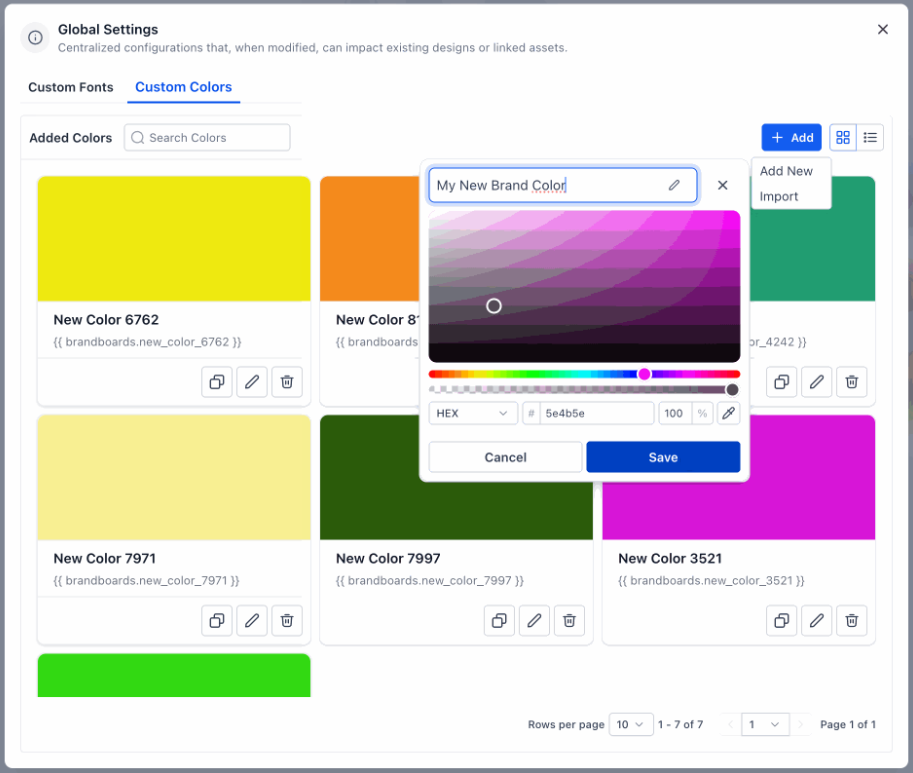Copy New Color 7997

[499, 620]
